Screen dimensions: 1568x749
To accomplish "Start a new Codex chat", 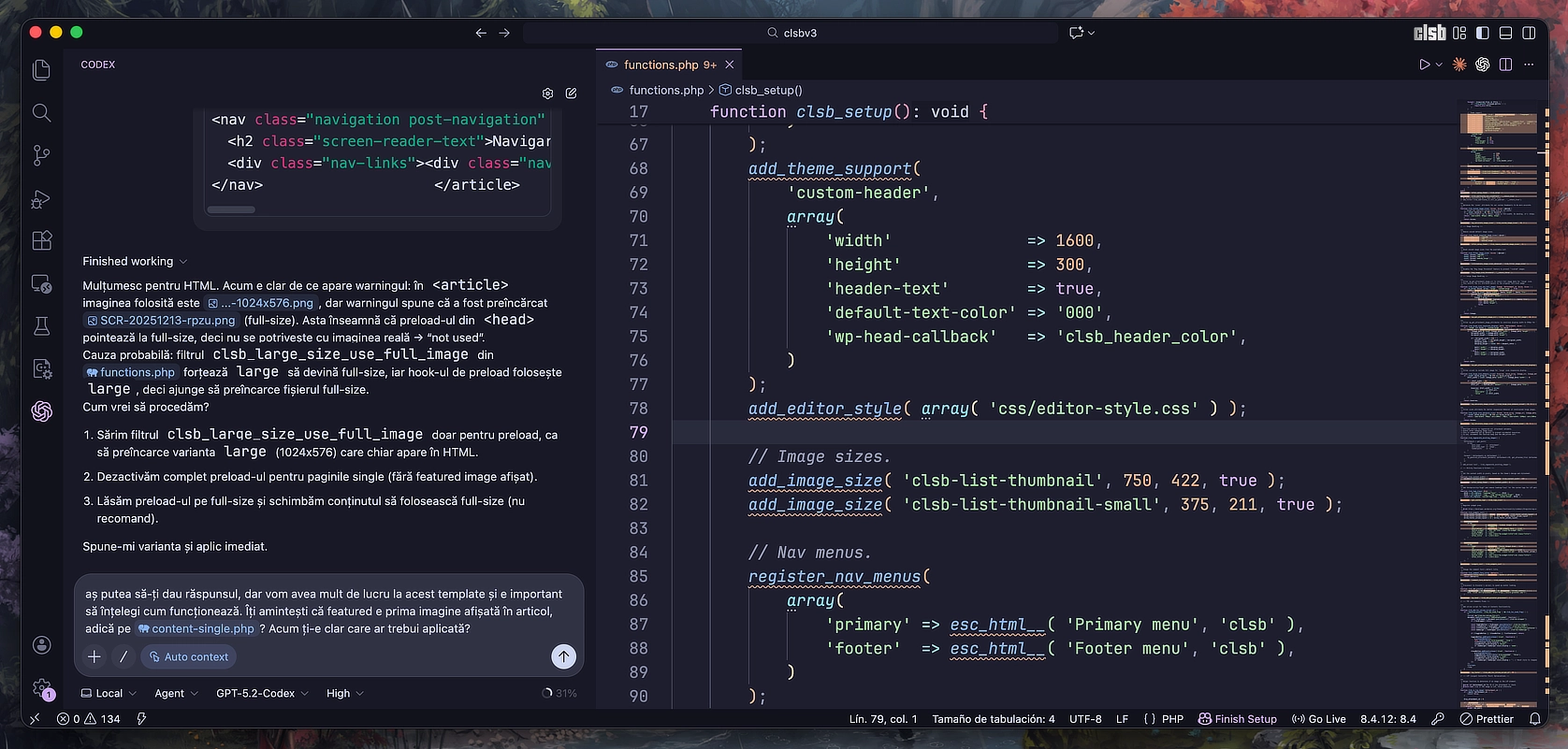I will click(x=571, y=94).
